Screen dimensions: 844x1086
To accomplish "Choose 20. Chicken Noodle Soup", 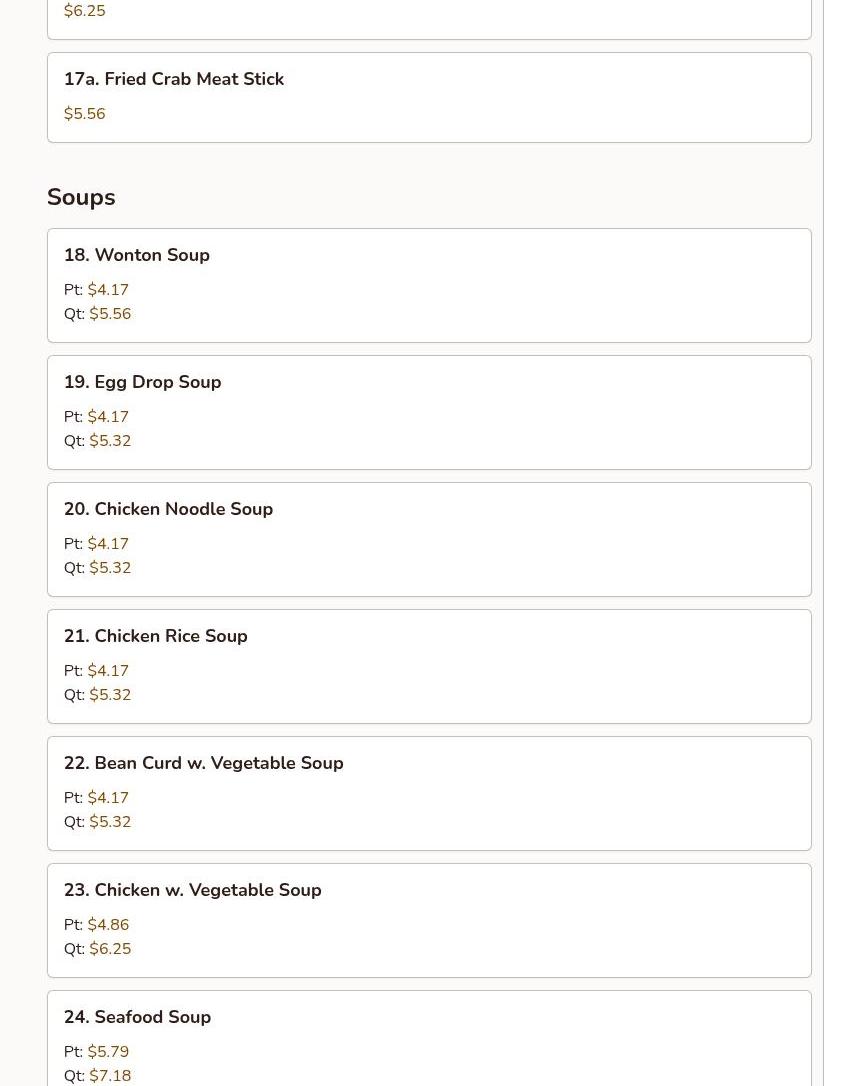I will point(429,540).
